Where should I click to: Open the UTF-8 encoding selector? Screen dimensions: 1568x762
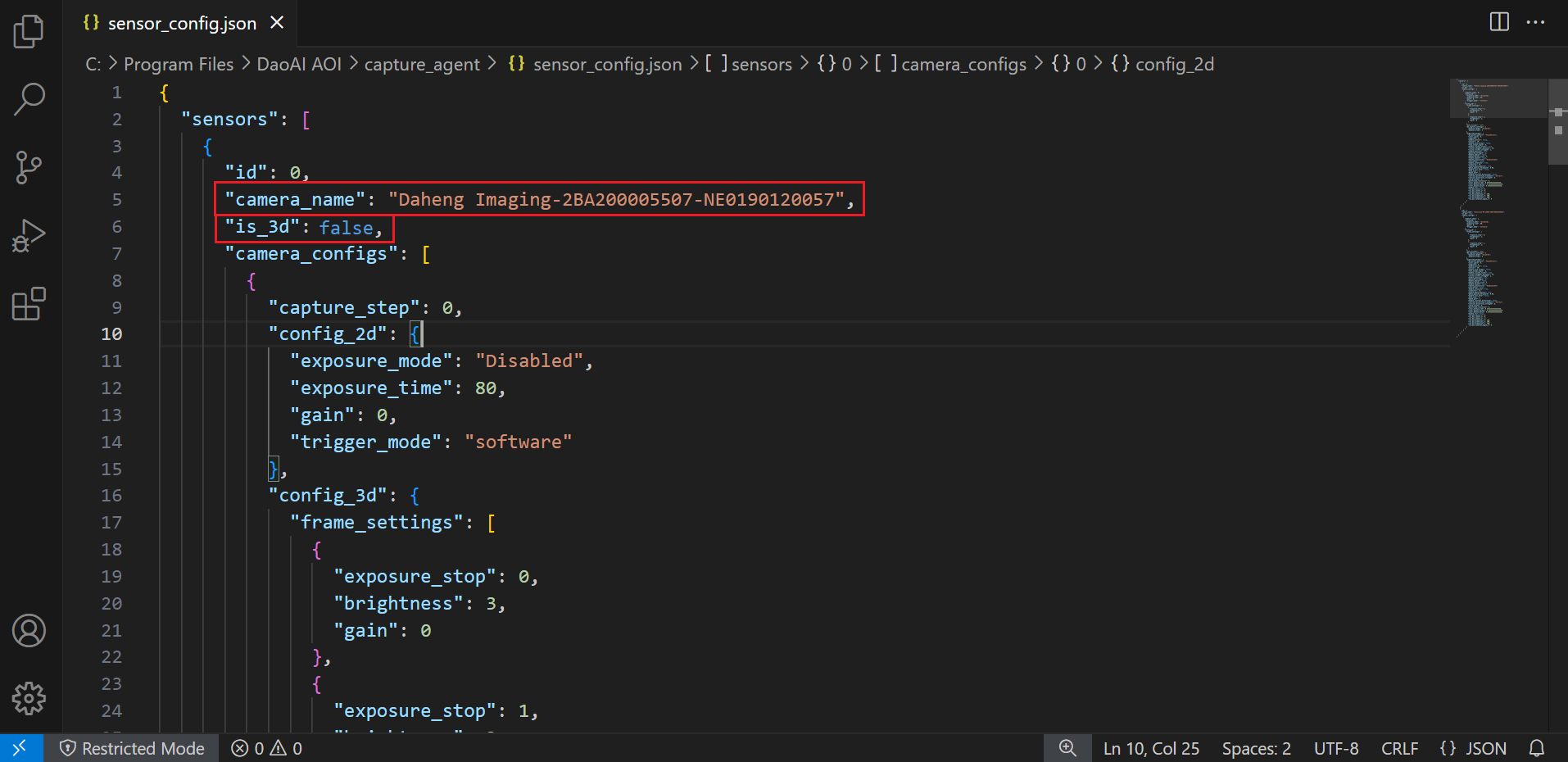(x=1335, y=748)
